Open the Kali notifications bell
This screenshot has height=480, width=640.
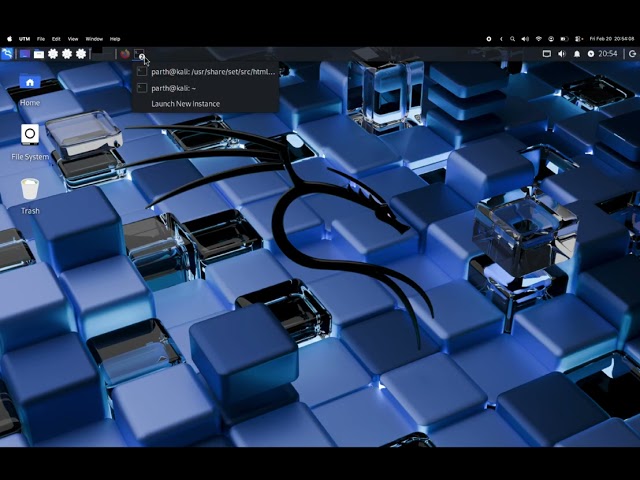click(577, 54)
